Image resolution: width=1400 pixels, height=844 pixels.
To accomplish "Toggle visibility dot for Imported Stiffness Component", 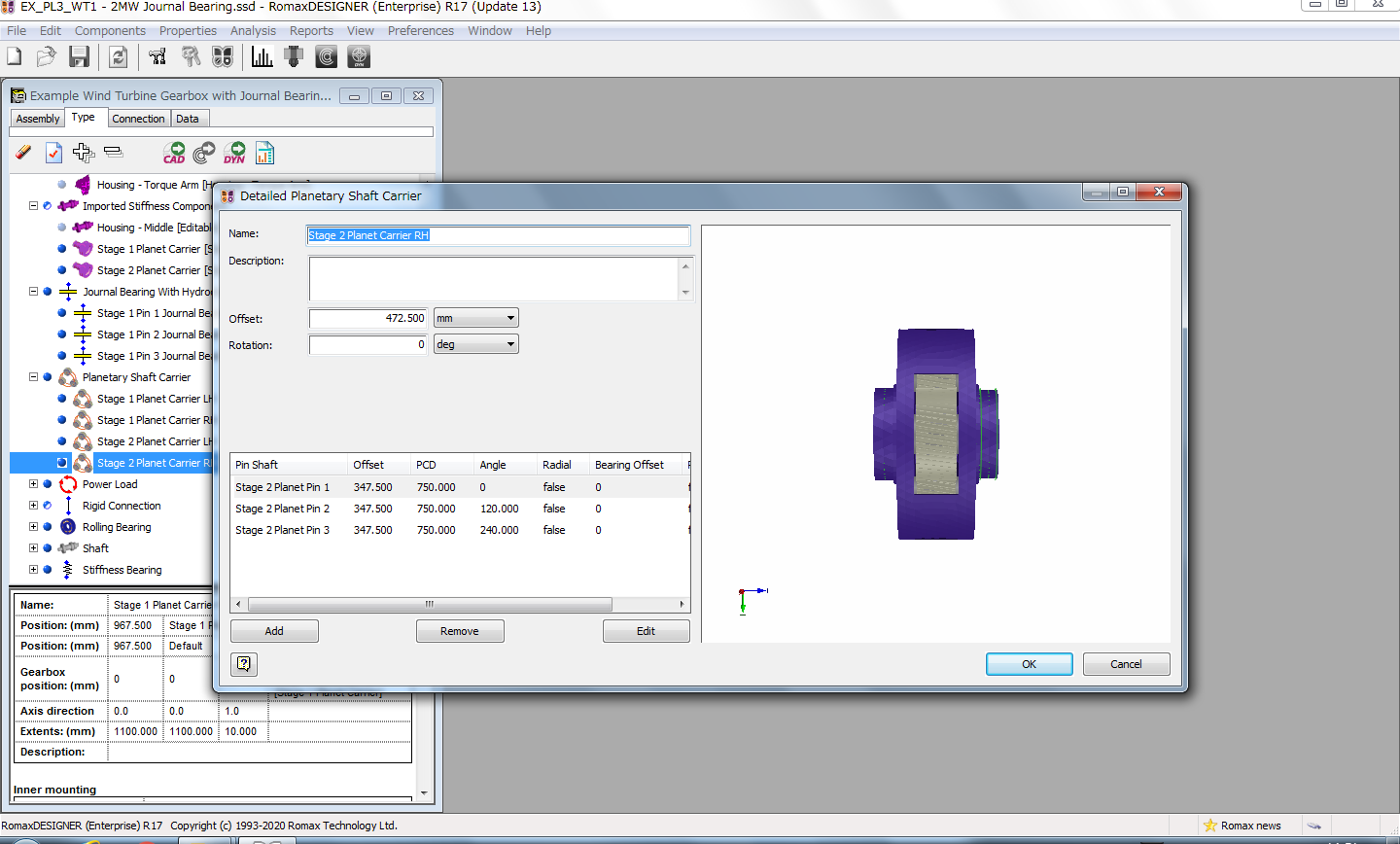I will [x=48, y=206].
